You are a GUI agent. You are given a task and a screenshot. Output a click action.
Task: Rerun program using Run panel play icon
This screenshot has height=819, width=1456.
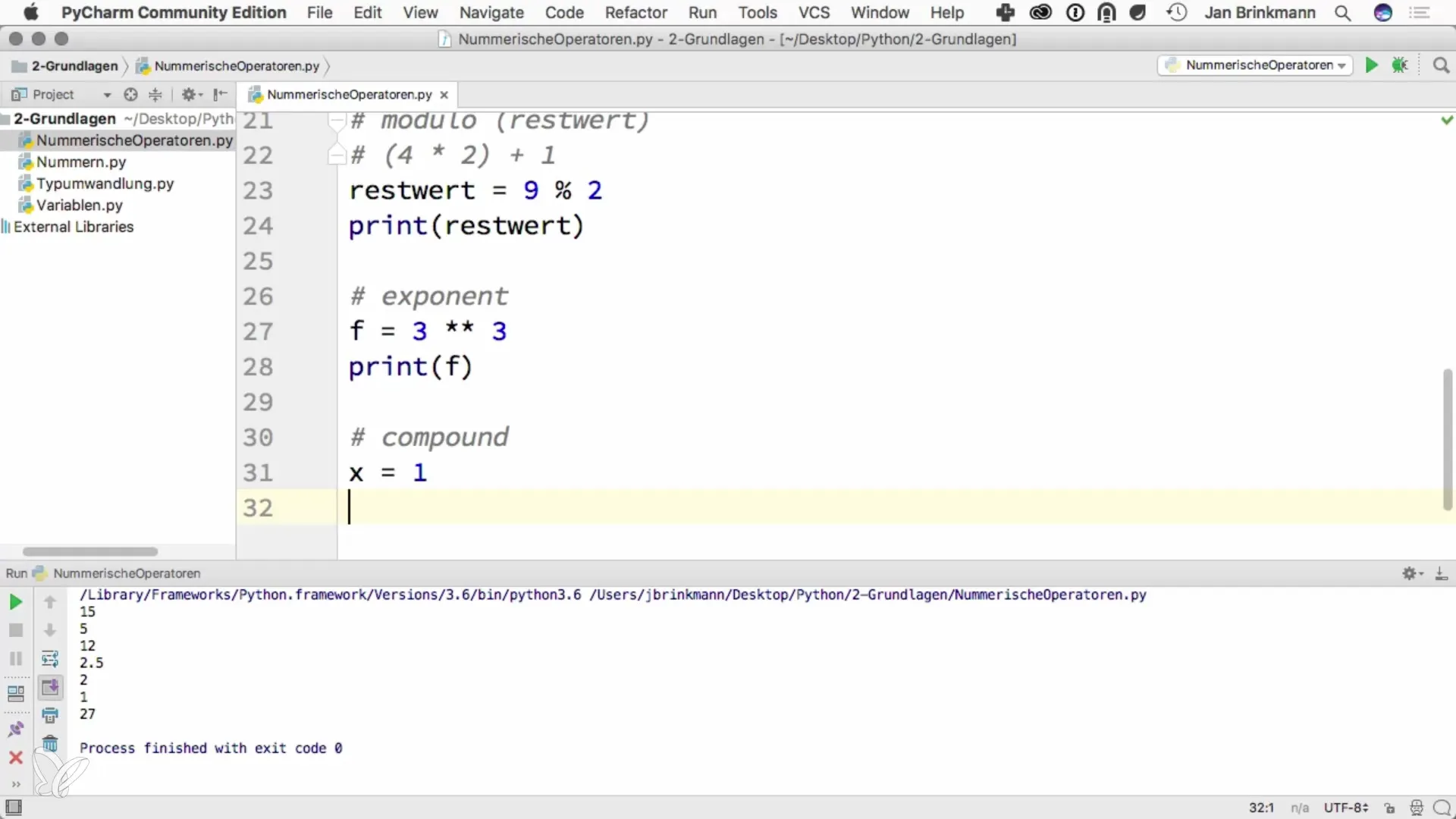(x=15, y=602)
